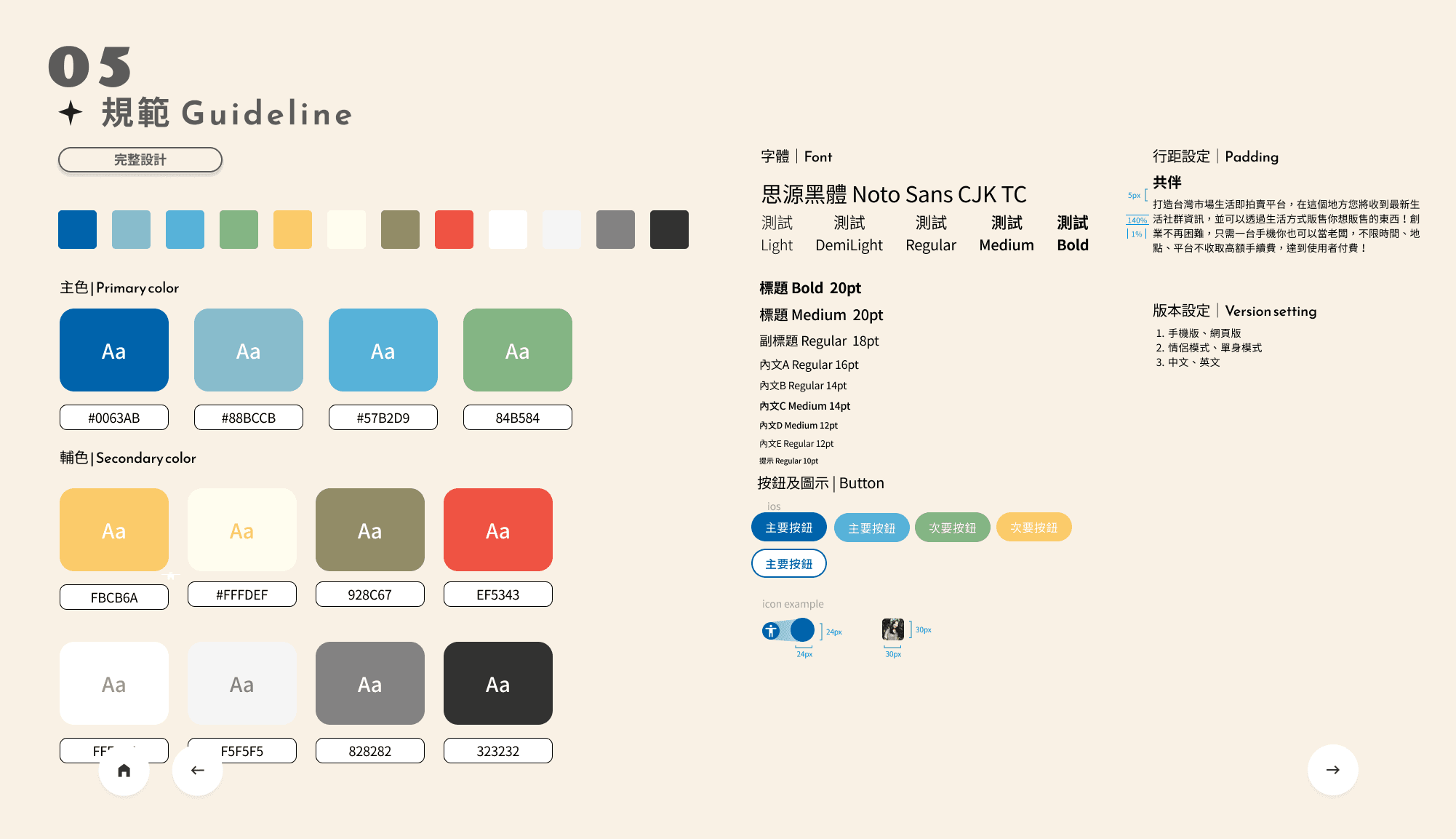This screenshot has height=839, width=1456.
Task: Click the outlined 主要按鈕 button
Action: tap(789, 564)
